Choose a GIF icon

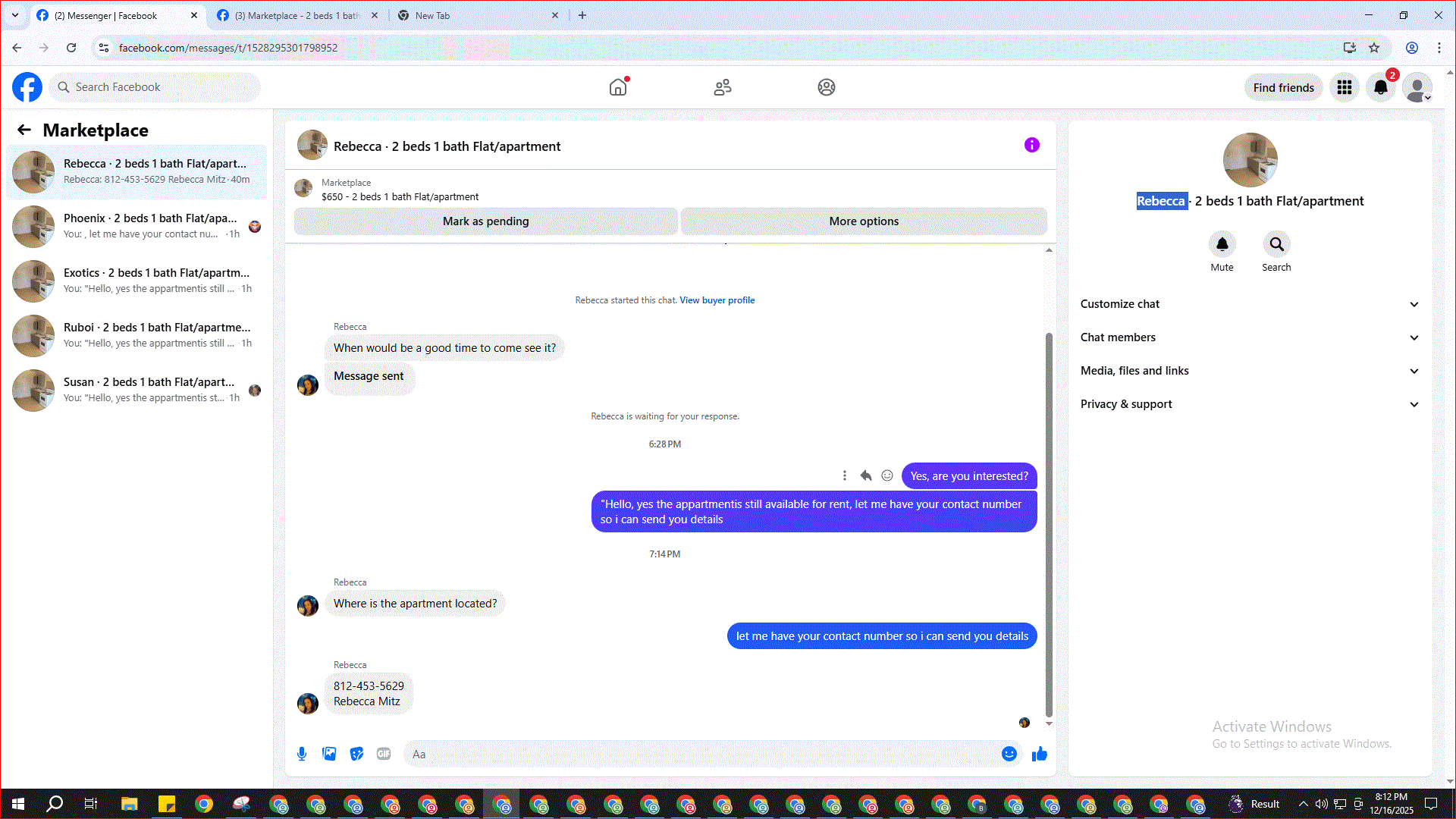(384, 754)
